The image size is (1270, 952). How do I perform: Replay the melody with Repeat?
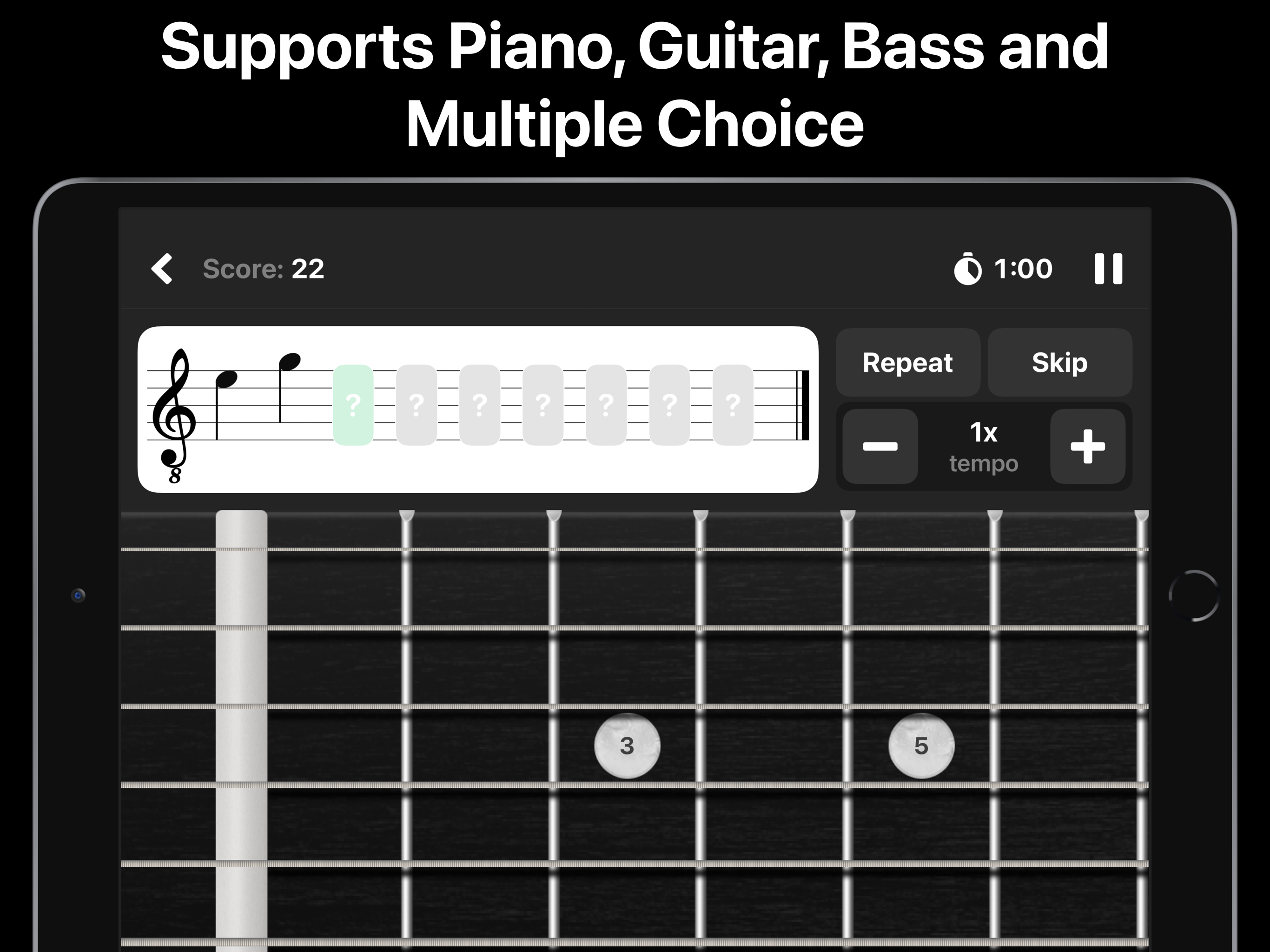click(x=908, y=362)
